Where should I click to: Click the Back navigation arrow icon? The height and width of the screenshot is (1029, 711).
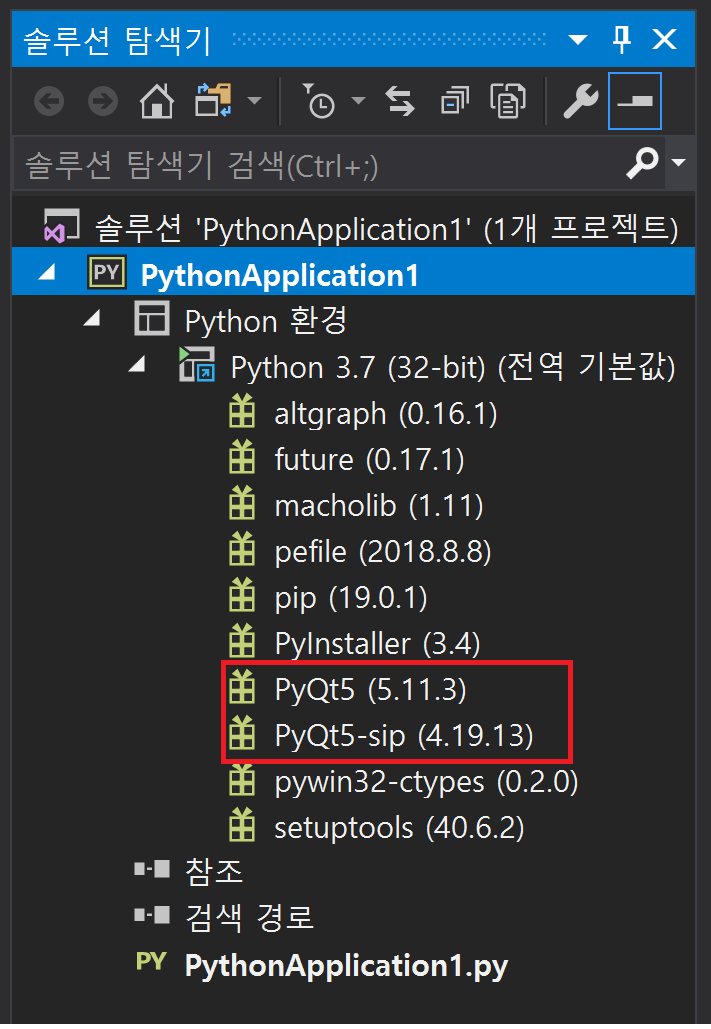pos(49,102)
